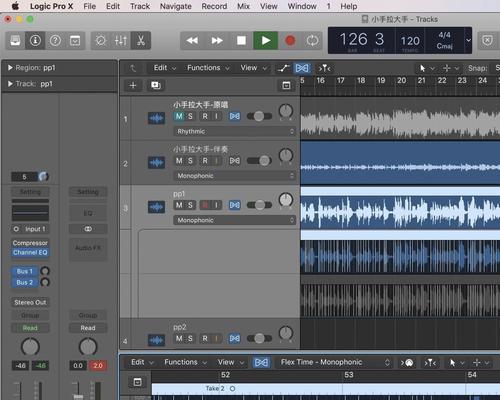Open the Track menu
The image size is (500, 400).
140,6
